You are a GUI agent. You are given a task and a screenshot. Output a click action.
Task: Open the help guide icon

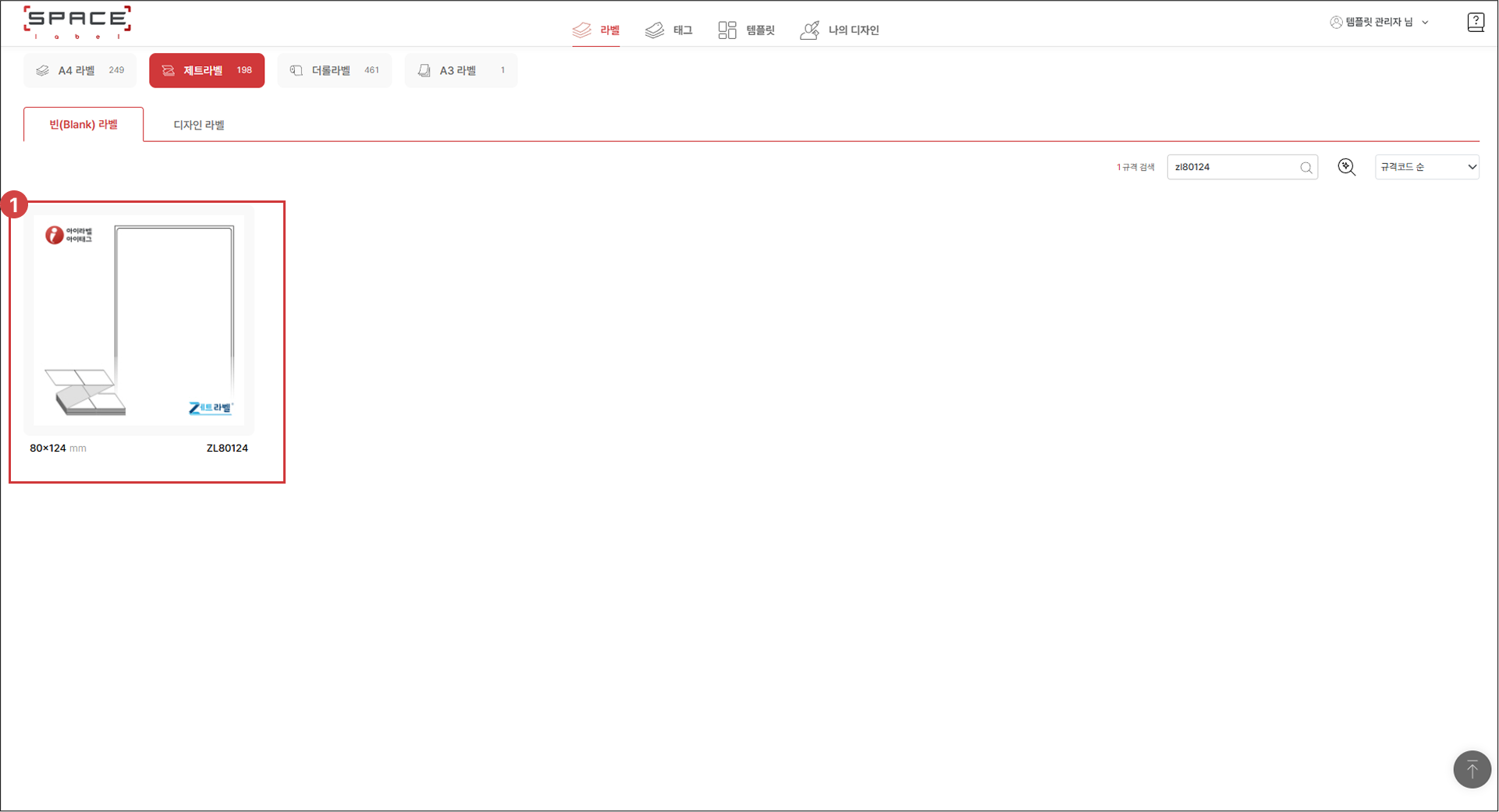click(1475, 23)
